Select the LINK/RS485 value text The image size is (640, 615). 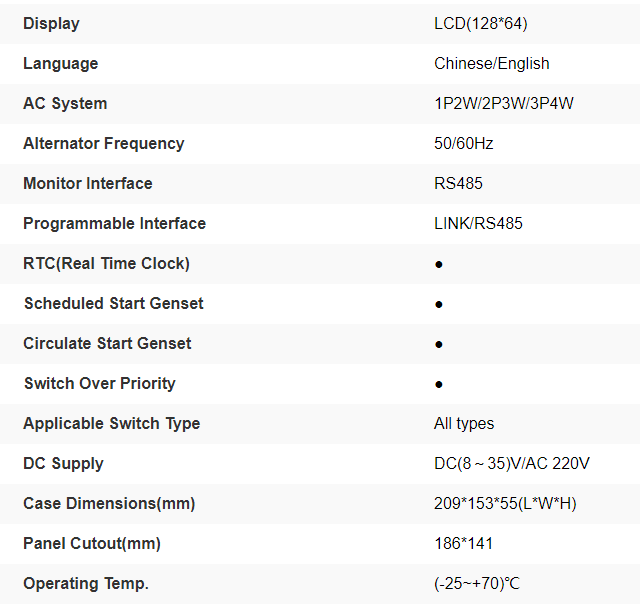(x=478, y=223)
